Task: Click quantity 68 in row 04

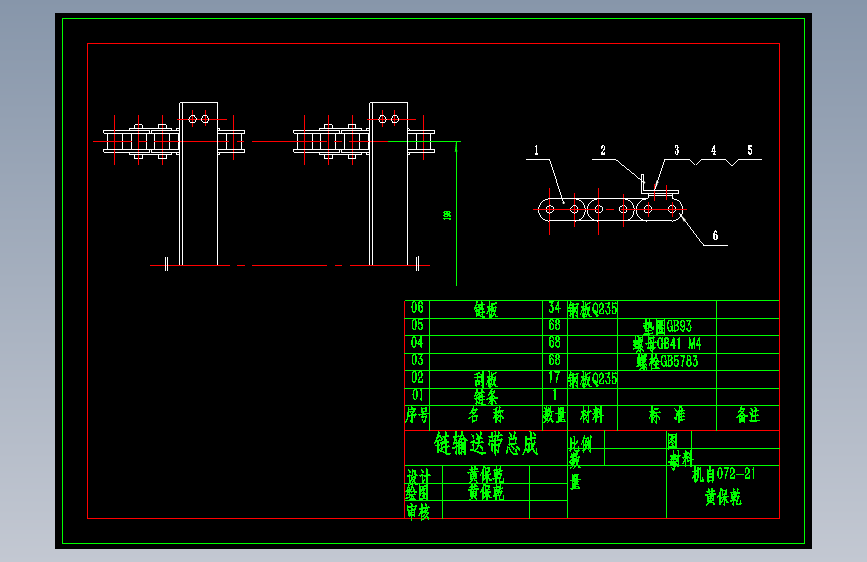Action: click(555, 342)
